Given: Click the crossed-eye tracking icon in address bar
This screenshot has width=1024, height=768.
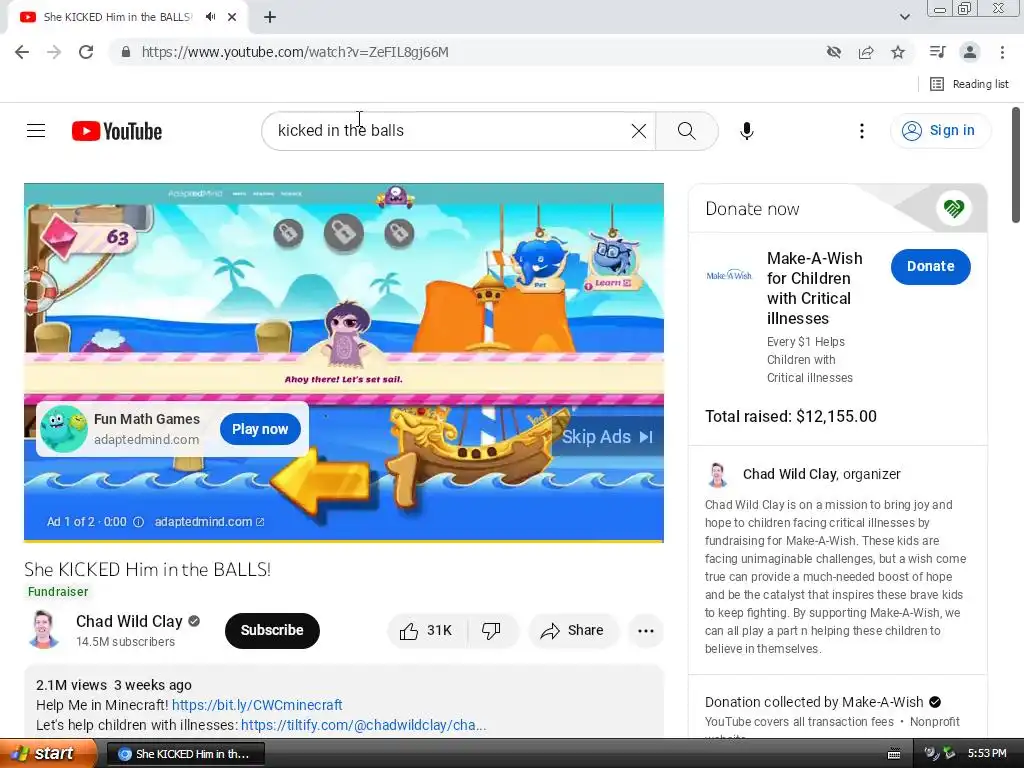Looking at the screenshot, I should pos(833,52).
